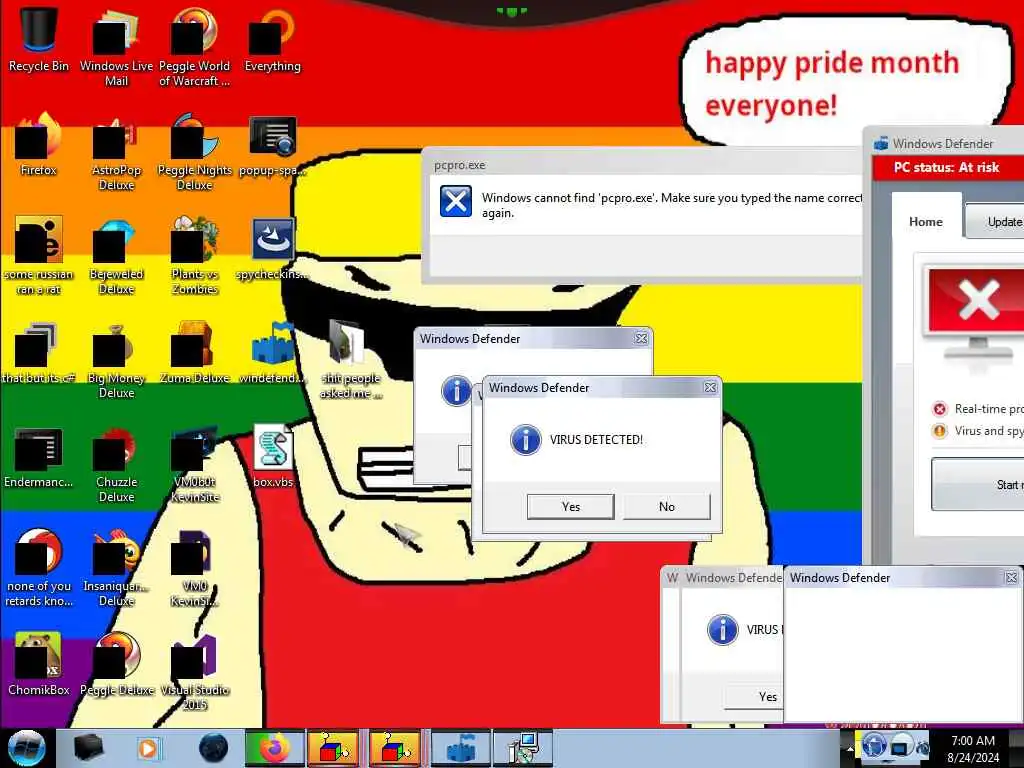Open the Firefox desktop shortcut
Viewport: 1024px width, 768px height.
coord(38,144)
